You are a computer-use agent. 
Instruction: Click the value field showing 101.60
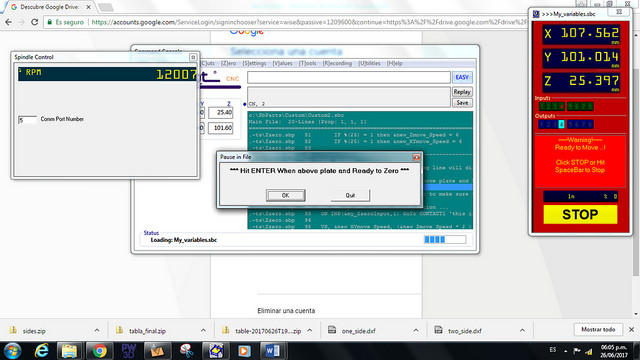click(220, 128)
